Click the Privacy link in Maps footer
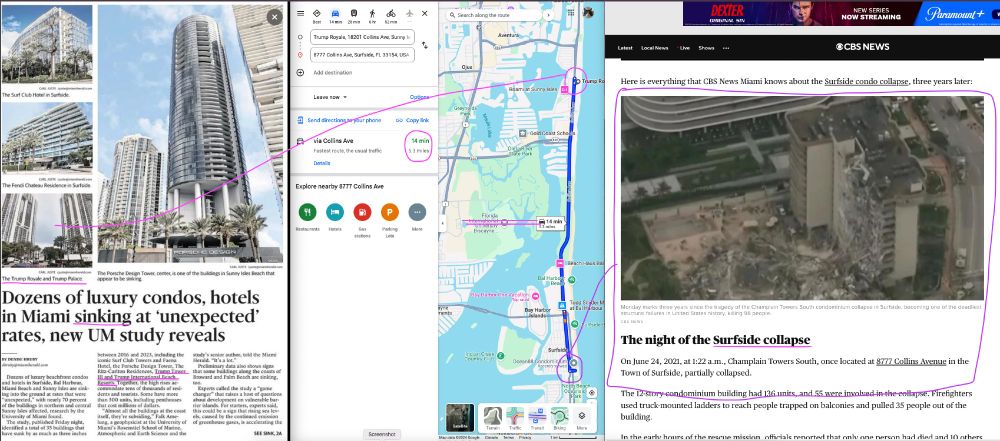 coord(526,438)
